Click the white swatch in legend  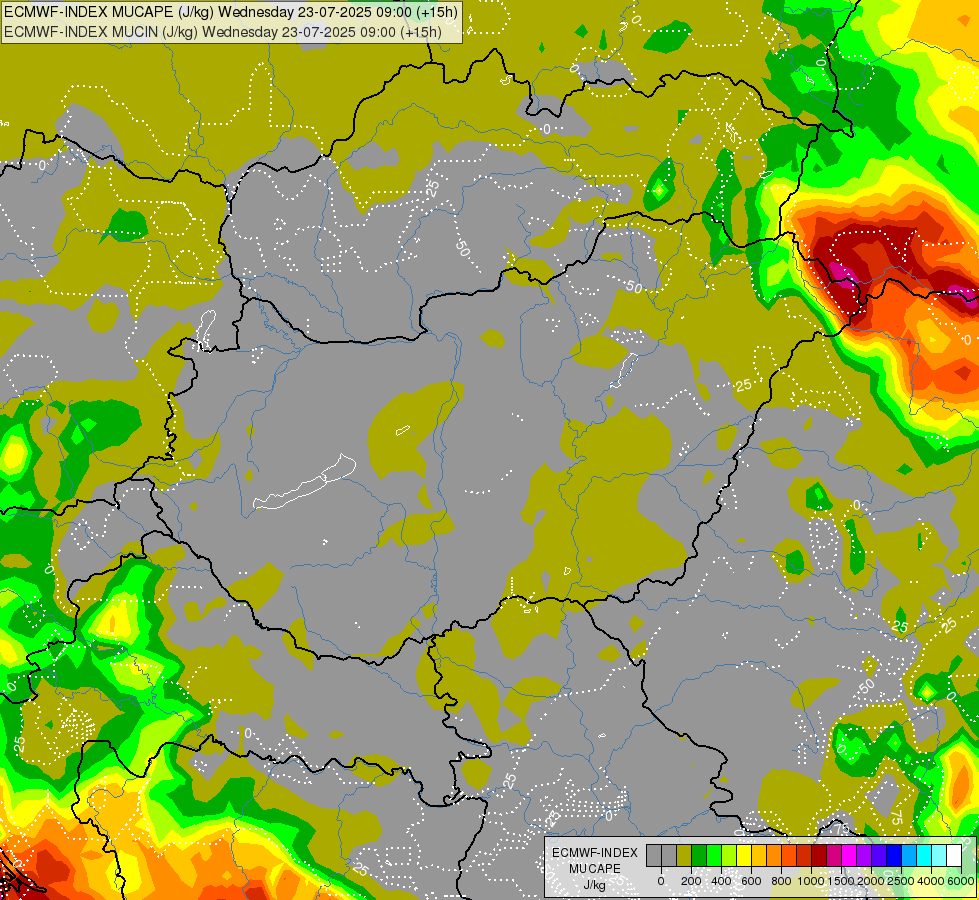point(955,856)
